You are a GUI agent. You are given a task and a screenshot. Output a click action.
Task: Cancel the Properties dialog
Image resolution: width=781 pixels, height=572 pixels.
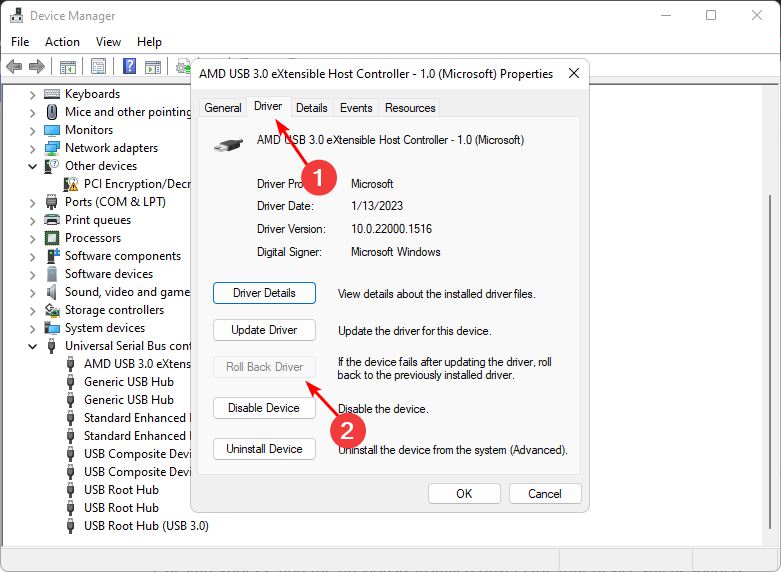pyautogui.click(x=545, y=494)
